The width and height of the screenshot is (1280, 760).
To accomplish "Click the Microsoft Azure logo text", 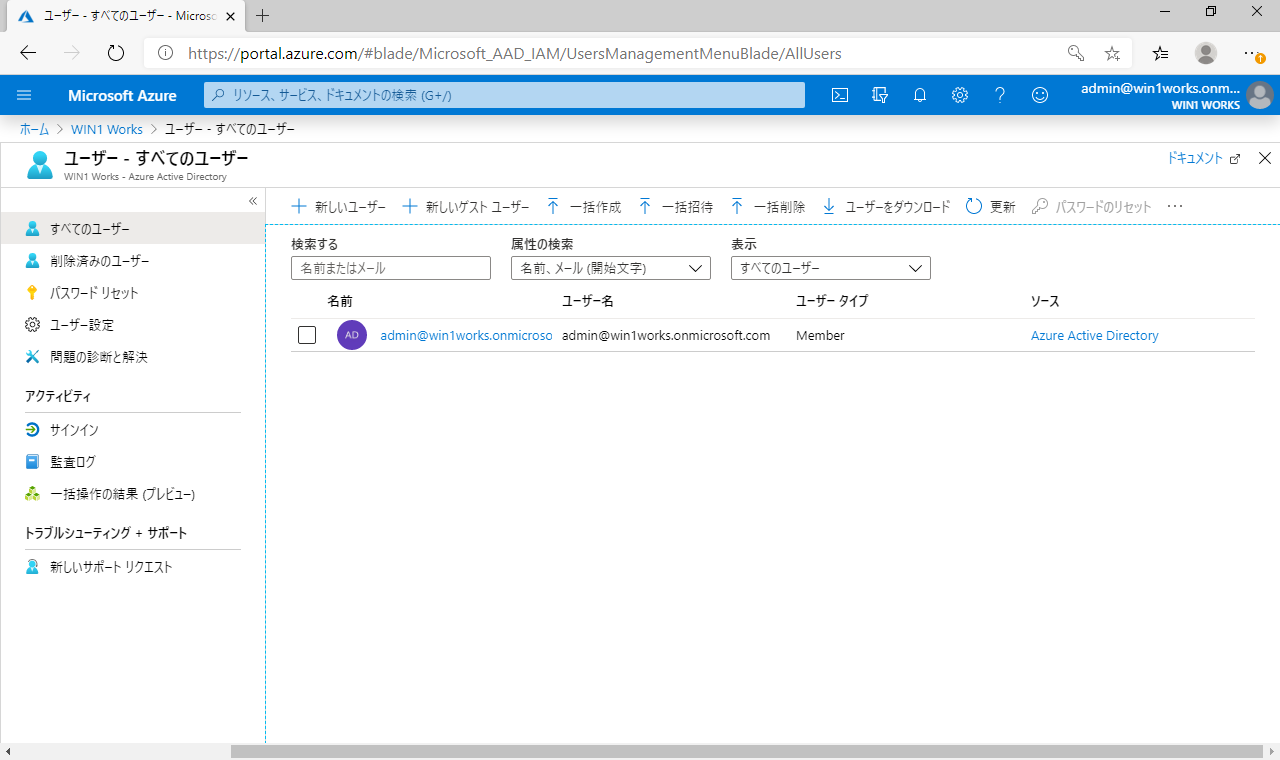I will pyautogui.click(x=122, y=96).
